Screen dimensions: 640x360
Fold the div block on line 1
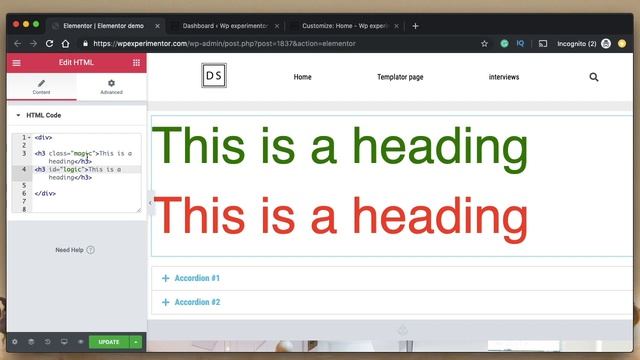click(x=29, y=138)
